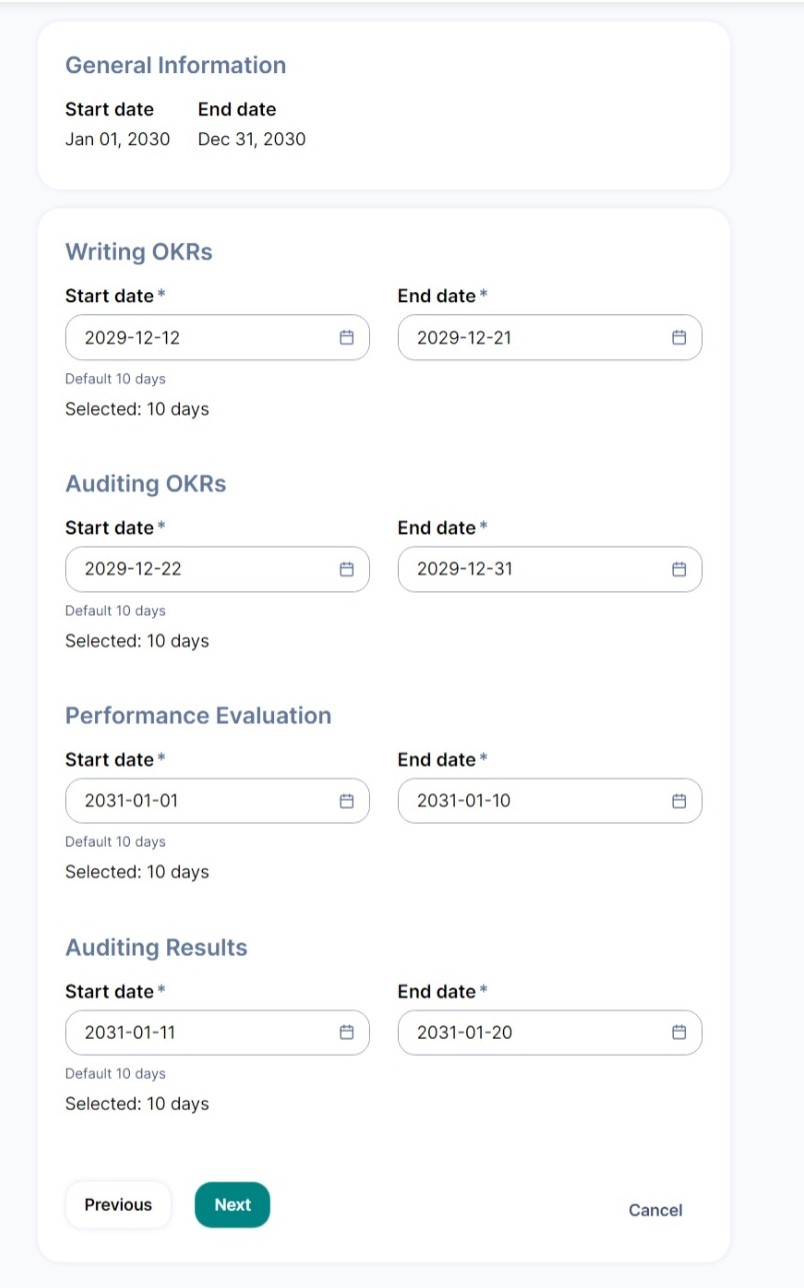Click calendar icon in Auditing OKRs start date

coord(347,569)
